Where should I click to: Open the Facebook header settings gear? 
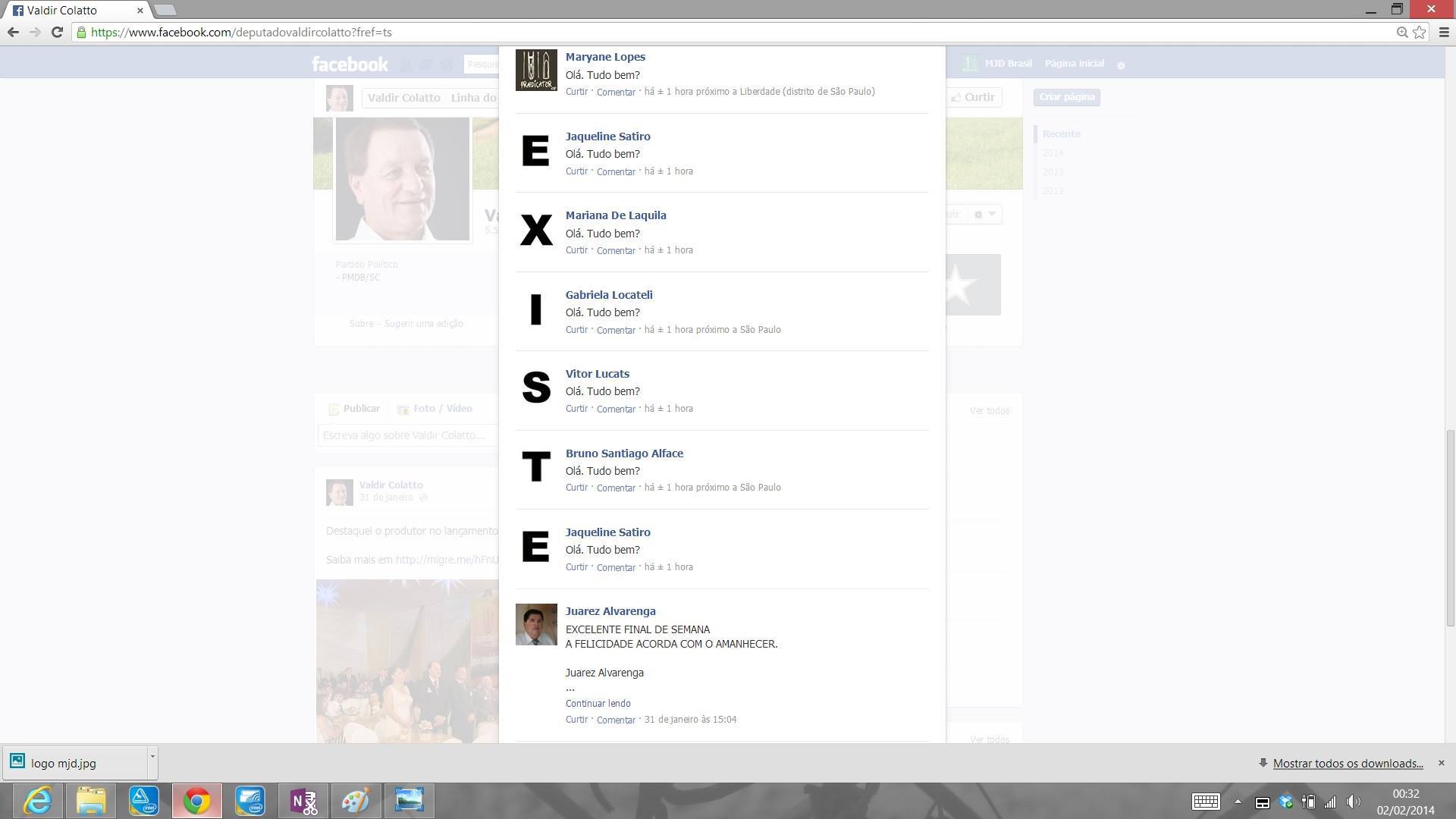point(1121,64)
